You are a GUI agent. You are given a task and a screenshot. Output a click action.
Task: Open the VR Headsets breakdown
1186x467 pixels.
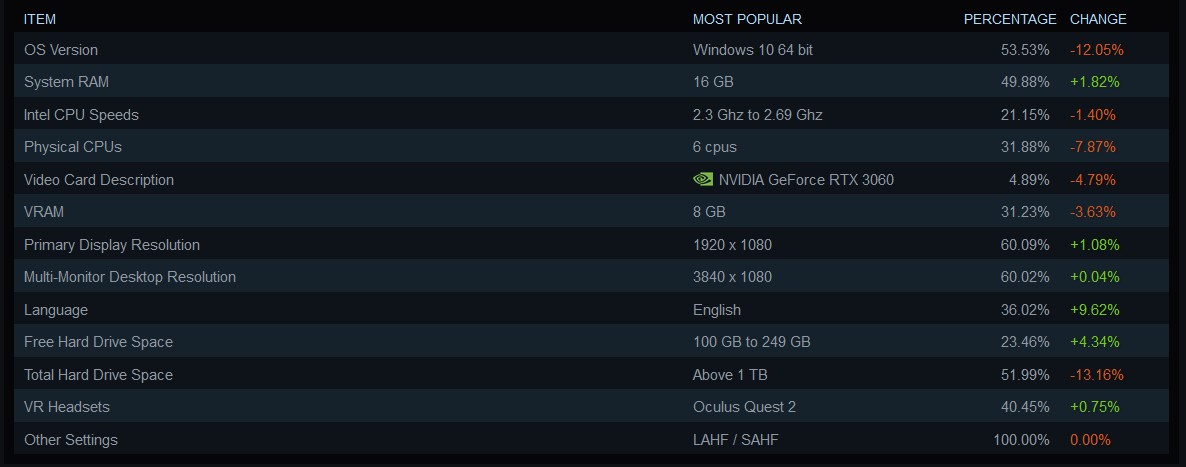(x=591, y=407)
